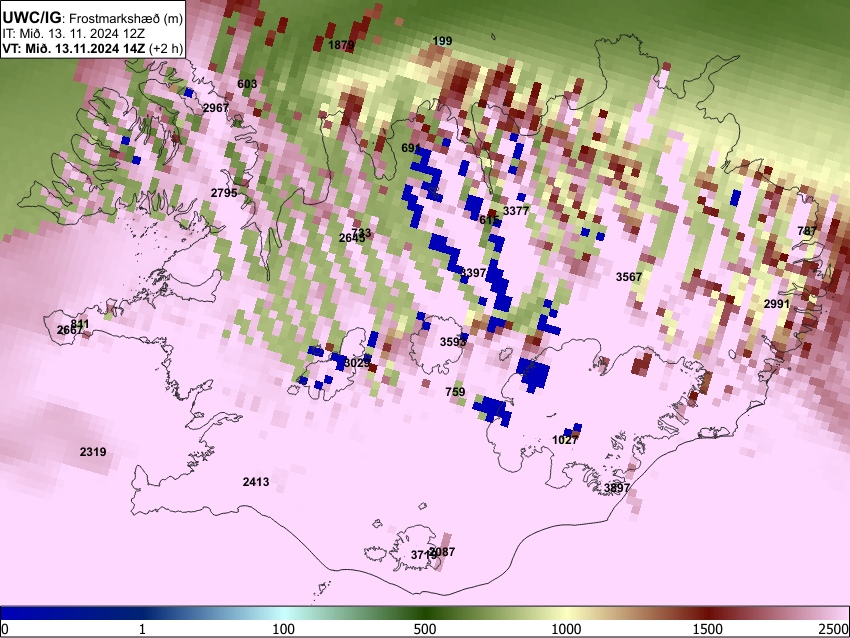Click the map value 1879
Screen dimensions: 850x638
coord(341,45)
